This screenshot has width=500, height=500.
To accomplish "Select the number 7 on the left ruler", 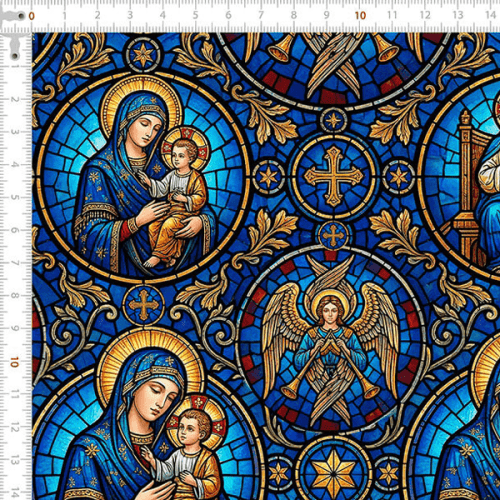I will pos(14,263).
